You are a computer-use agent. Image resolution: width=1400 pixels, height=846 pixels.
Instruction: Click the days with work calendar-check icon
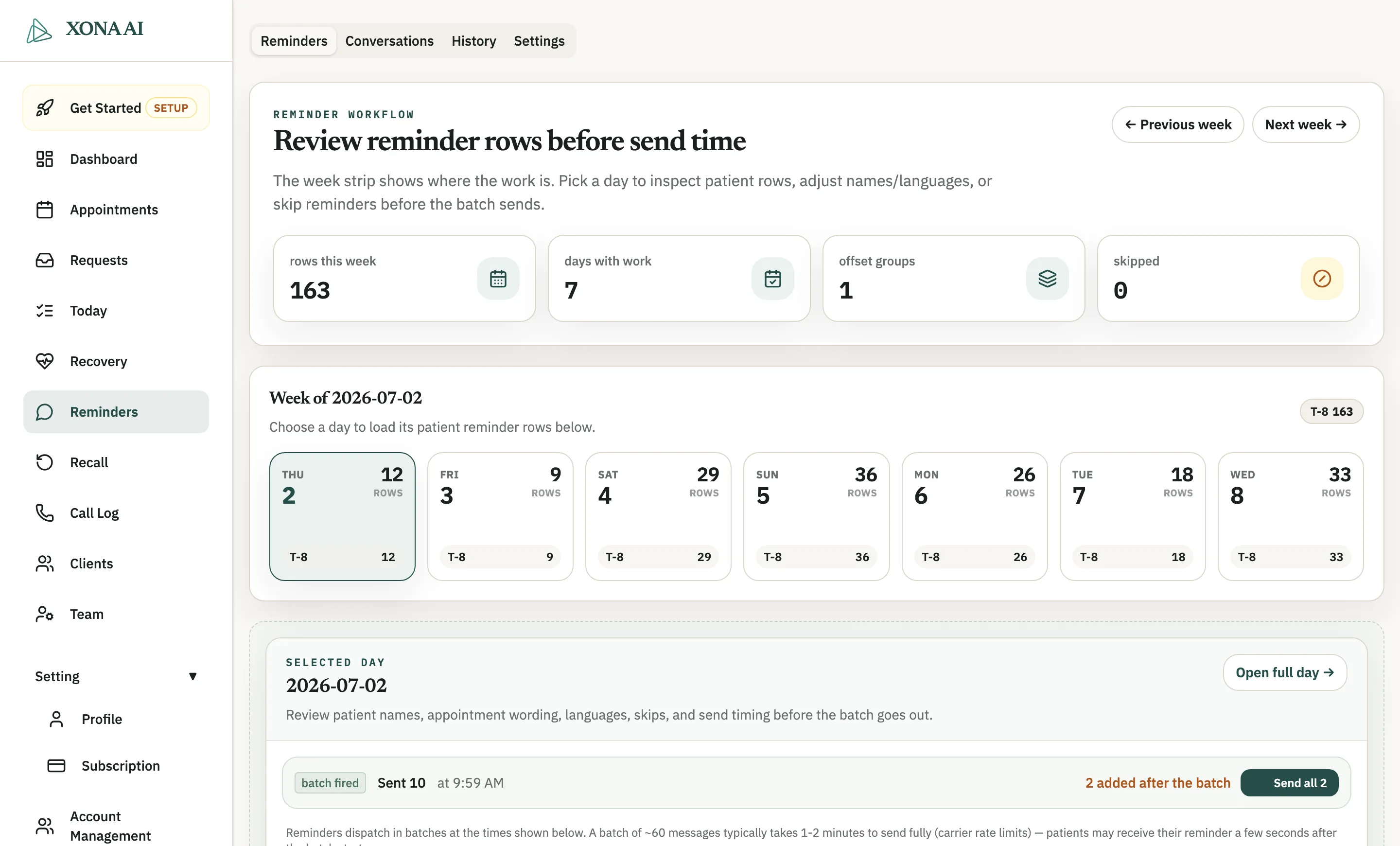pos(773,279)
